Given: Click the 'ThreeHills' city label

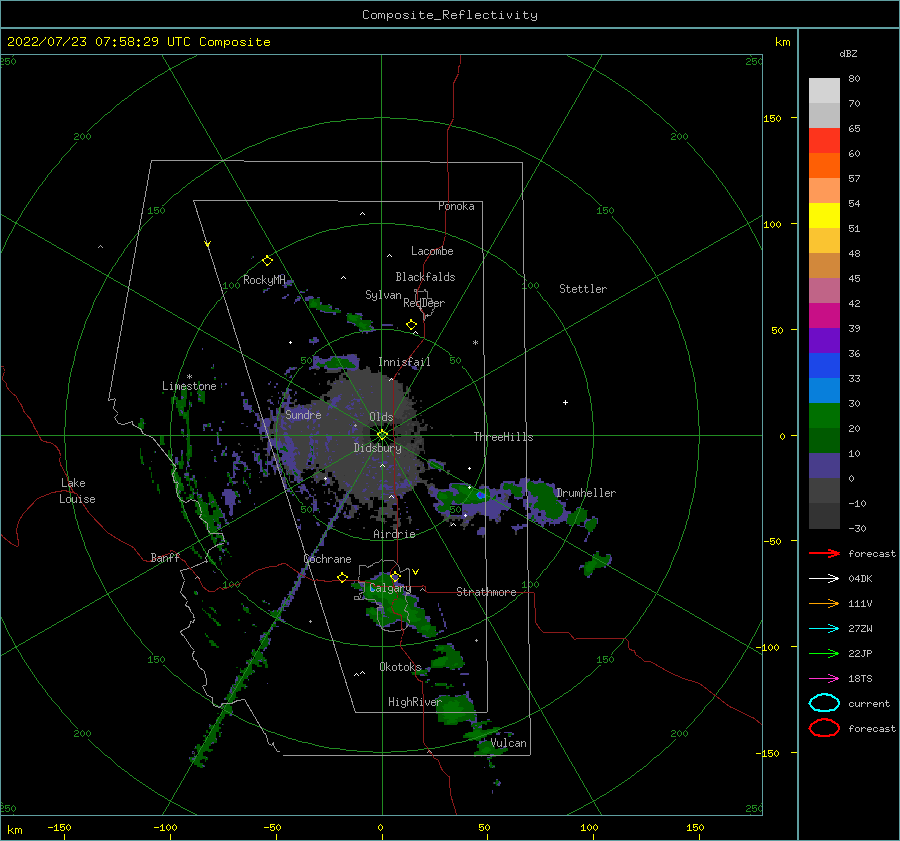Looking at the screenshot, I should click(503, 437).
